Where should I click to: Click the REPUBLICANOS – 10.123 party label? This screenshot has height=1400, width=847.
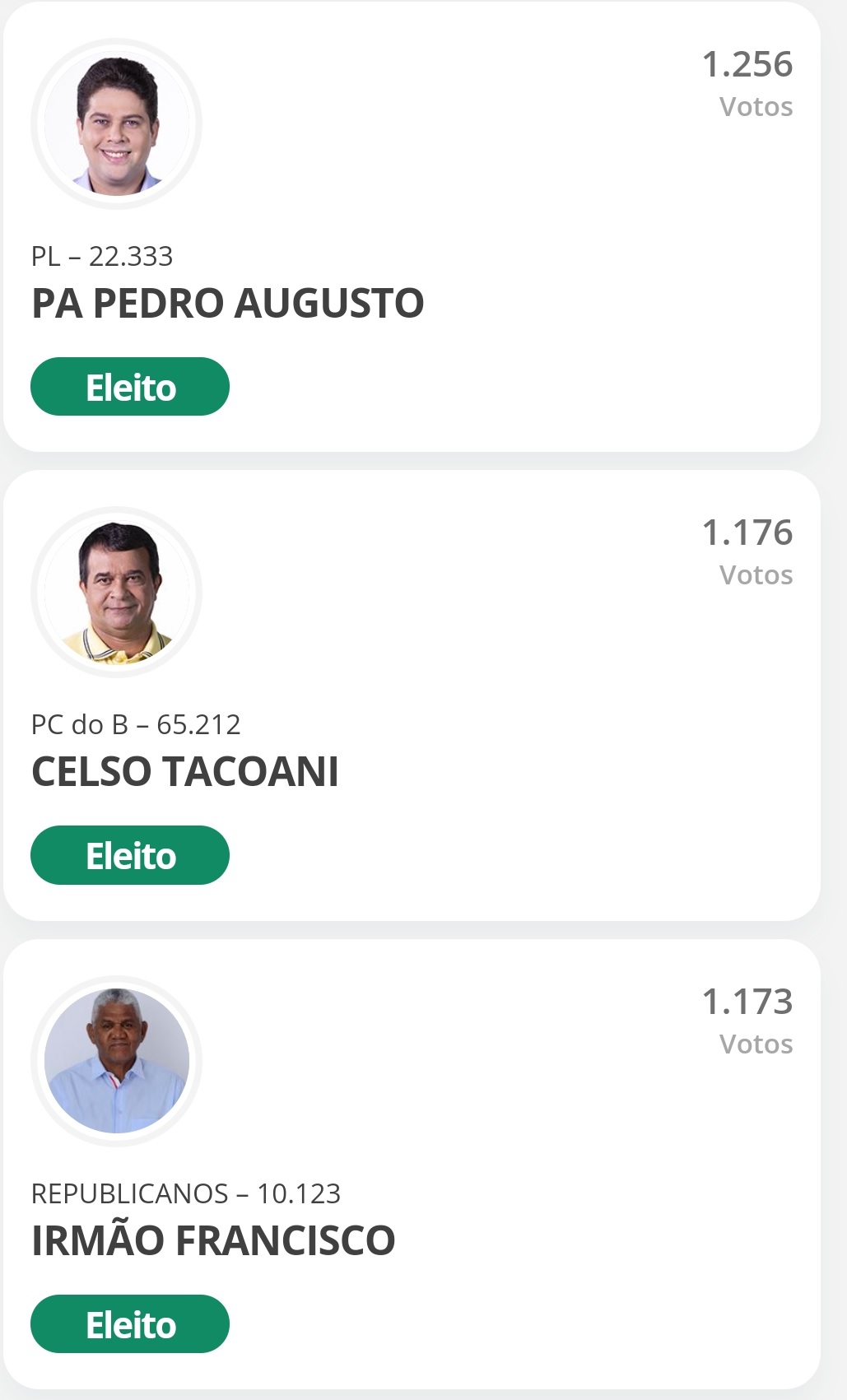(x=186, y=1193)
